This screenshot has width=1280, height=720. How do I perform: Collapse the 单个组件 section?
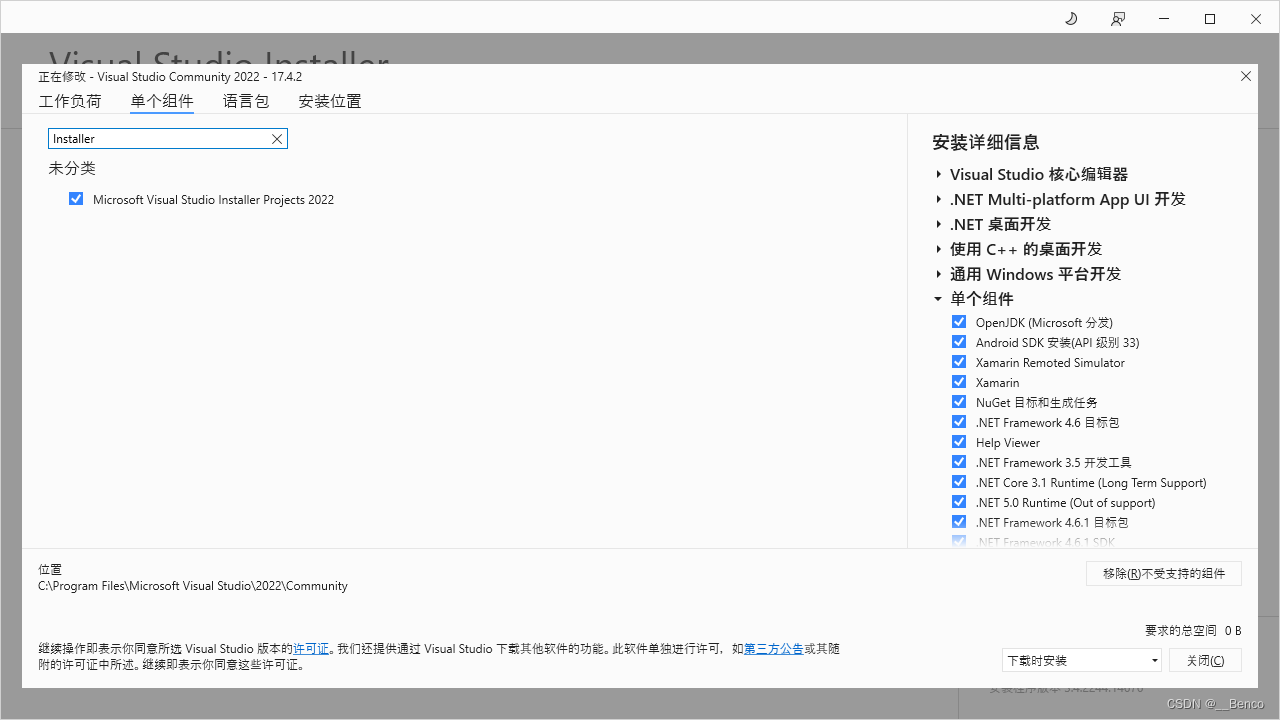[938, 298]
